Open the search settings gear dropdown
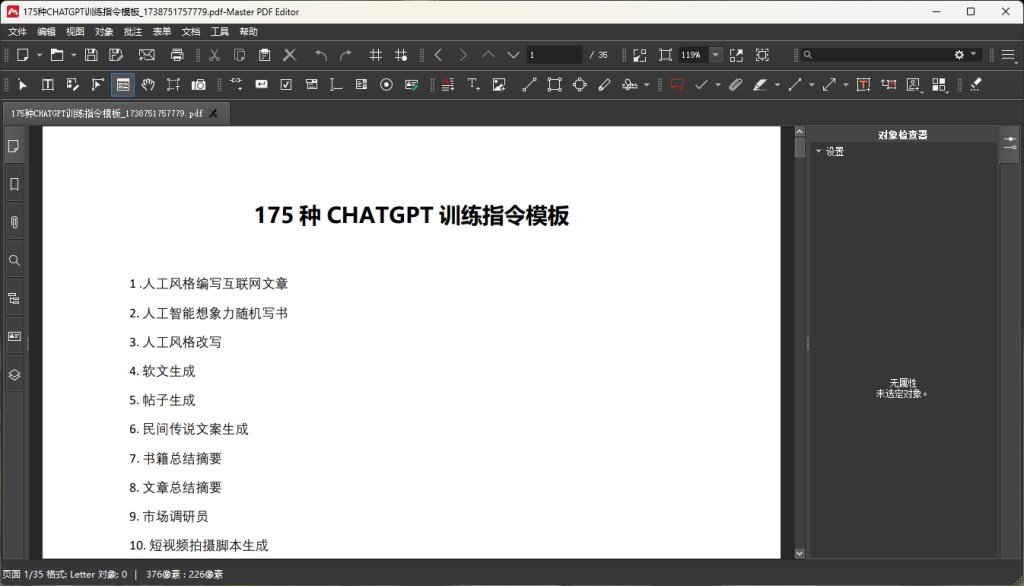 point(964,55)
